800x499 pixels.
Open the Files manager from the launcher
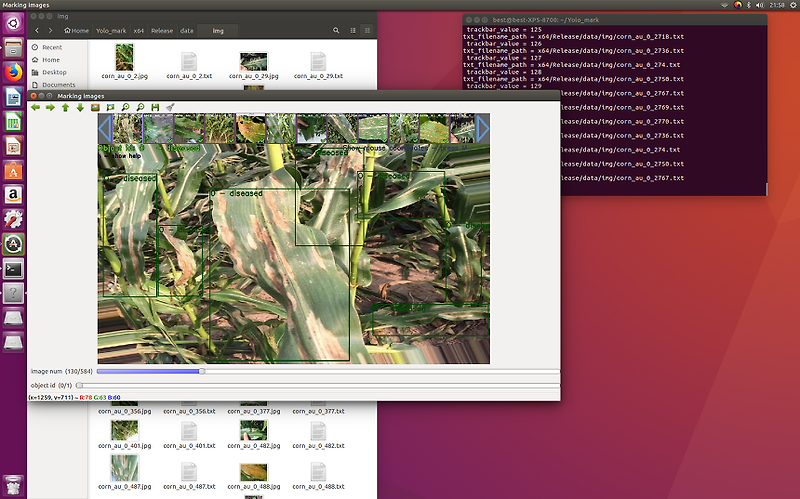(x=13, y=48)
